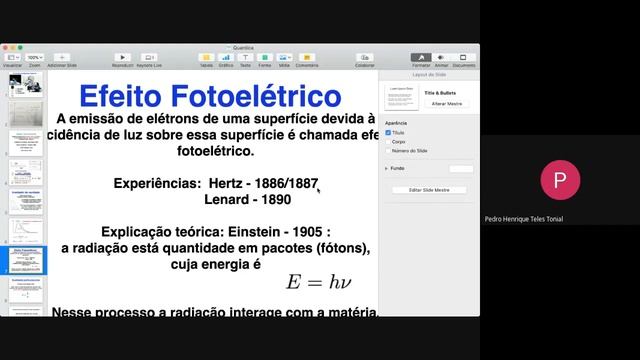Select slide 2 thumbnail in navigator
The height and width of the screenshot is (360, 640).
point(26,114)
